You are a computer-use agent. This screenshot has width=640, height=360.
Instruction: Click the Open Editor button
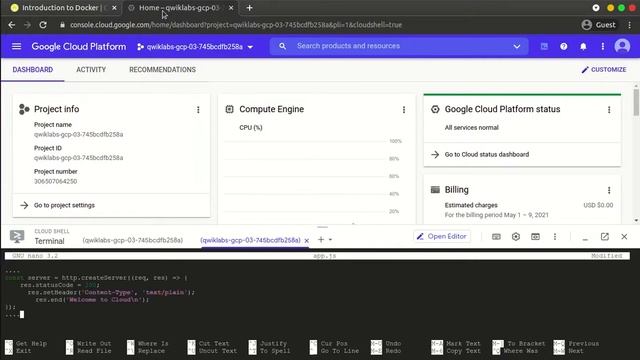(x=442, y=236)
